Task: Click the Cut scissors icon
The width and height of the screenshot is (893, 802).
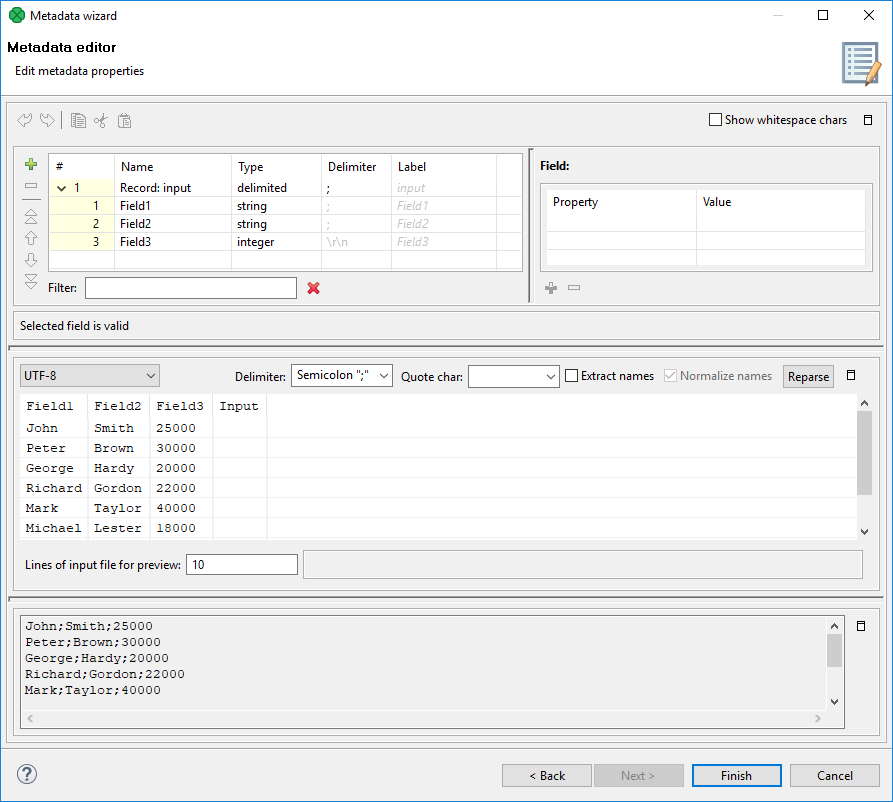Action: pos(101,121)
